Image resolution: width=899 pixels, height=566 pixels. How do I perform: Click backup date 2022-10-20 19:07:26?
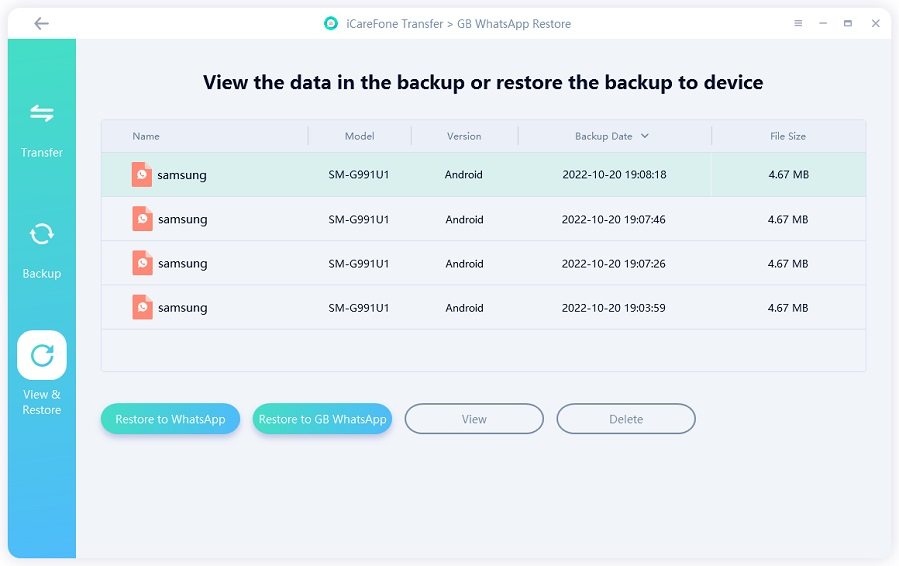click(613, 263)
